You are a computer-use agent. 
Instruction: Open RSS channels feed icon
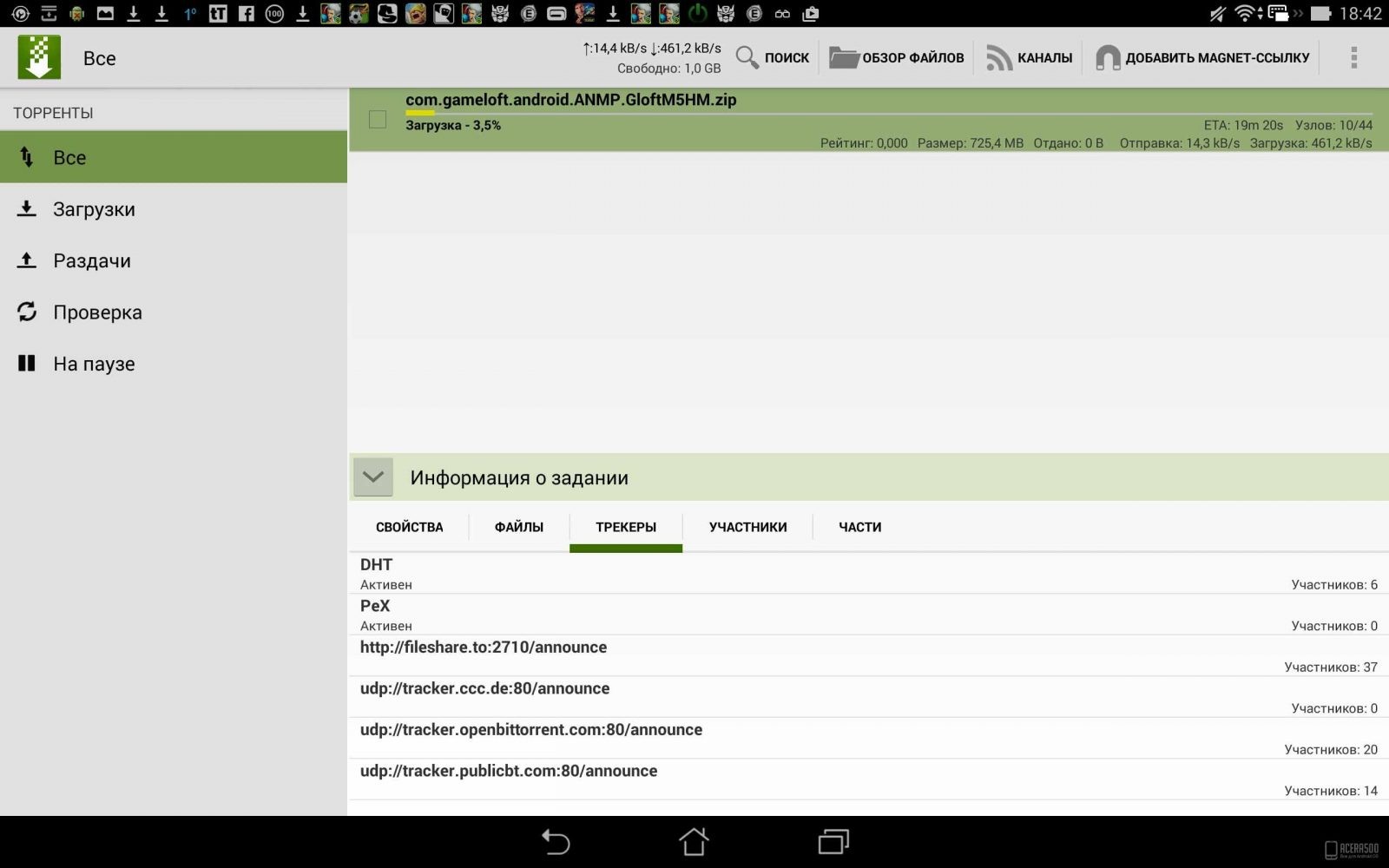click(x=999, y=58)
